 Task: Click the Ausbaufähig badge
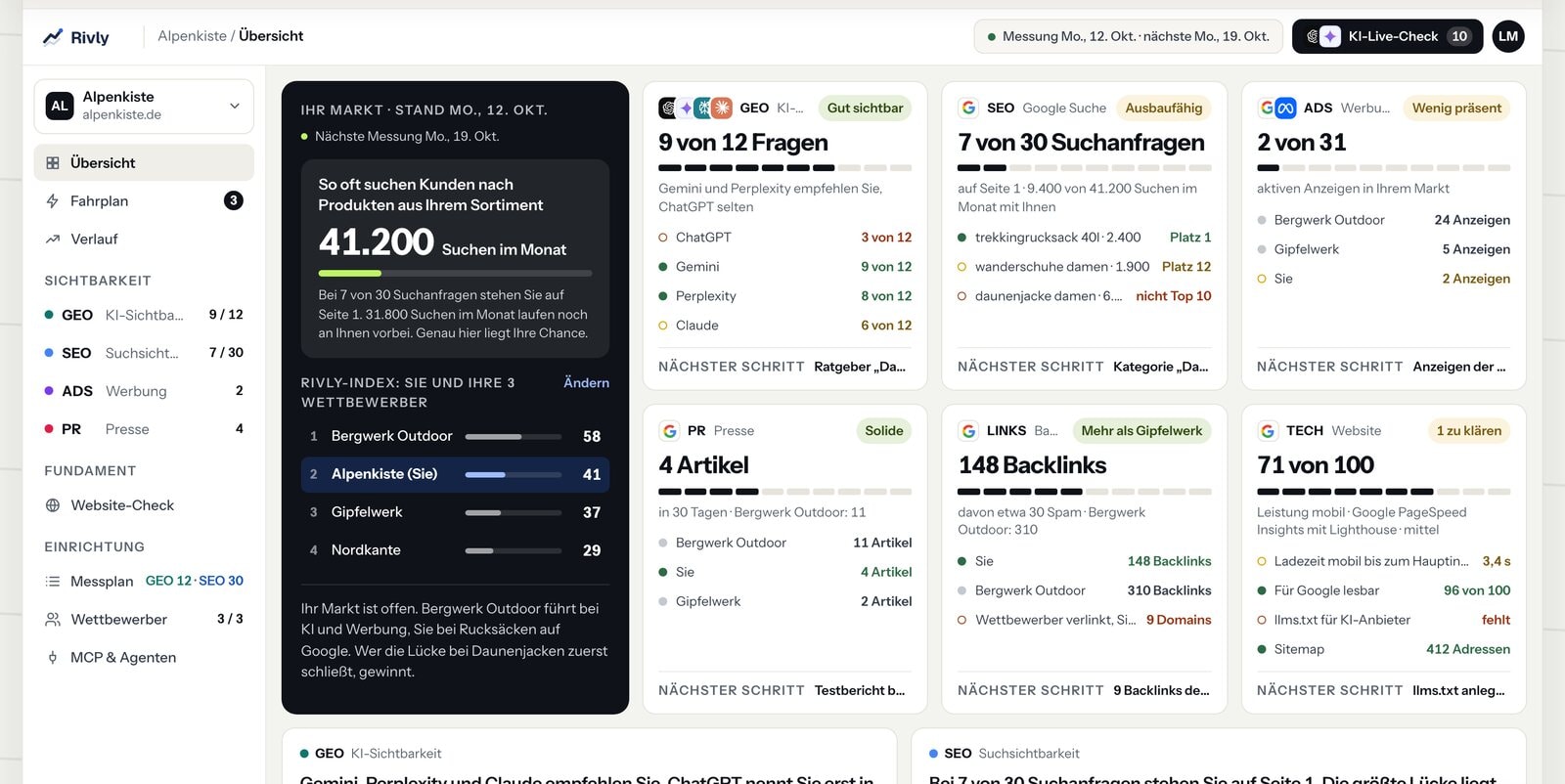pyautogui.click(x=1163, y=108)
